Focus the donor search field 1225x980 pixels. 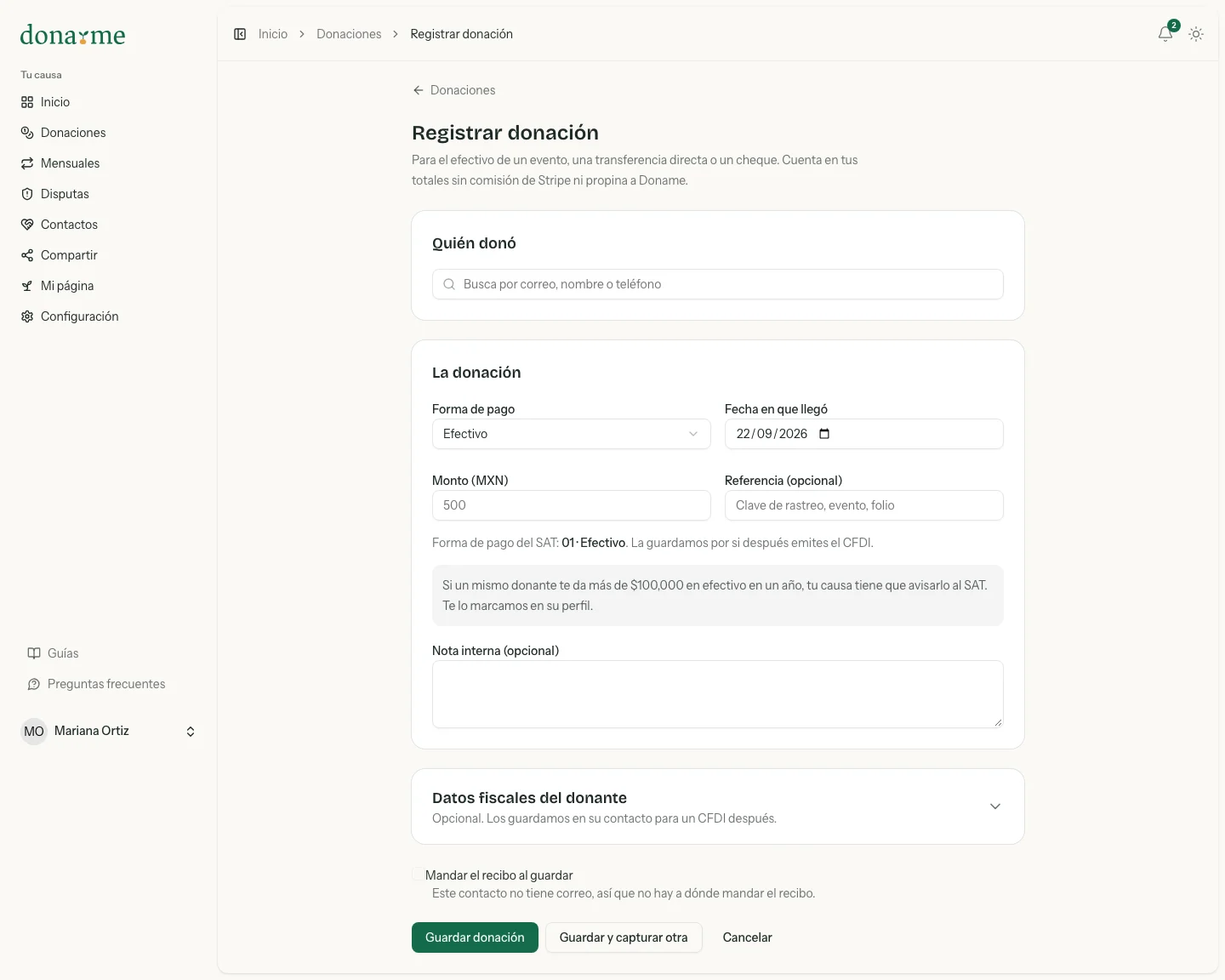click(718, 284)
